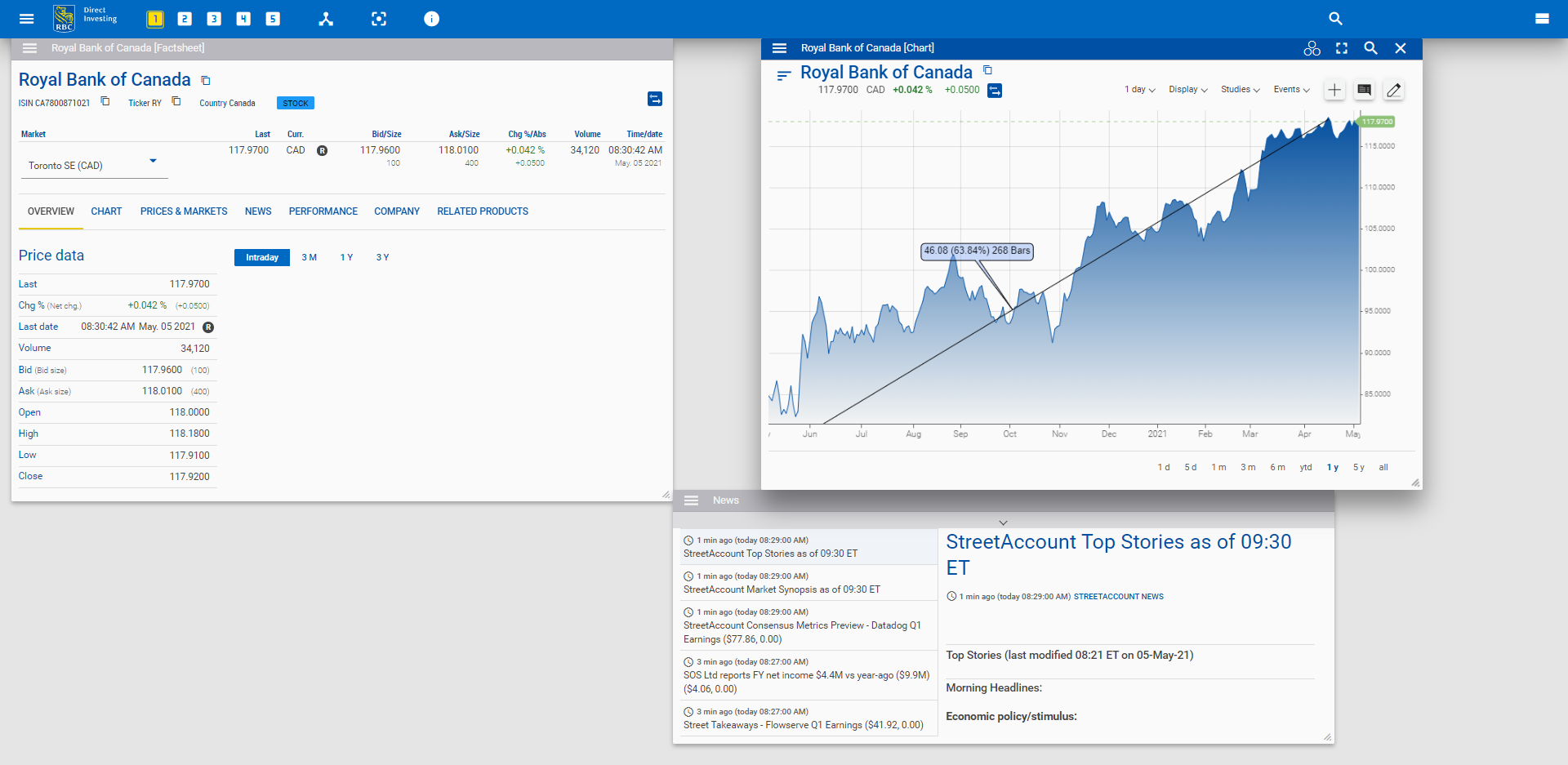The height and width of the screenshot is (765, 1568).
Task: Switch to workspace 3
Action: pyautogui.click(x=214, y=19)
